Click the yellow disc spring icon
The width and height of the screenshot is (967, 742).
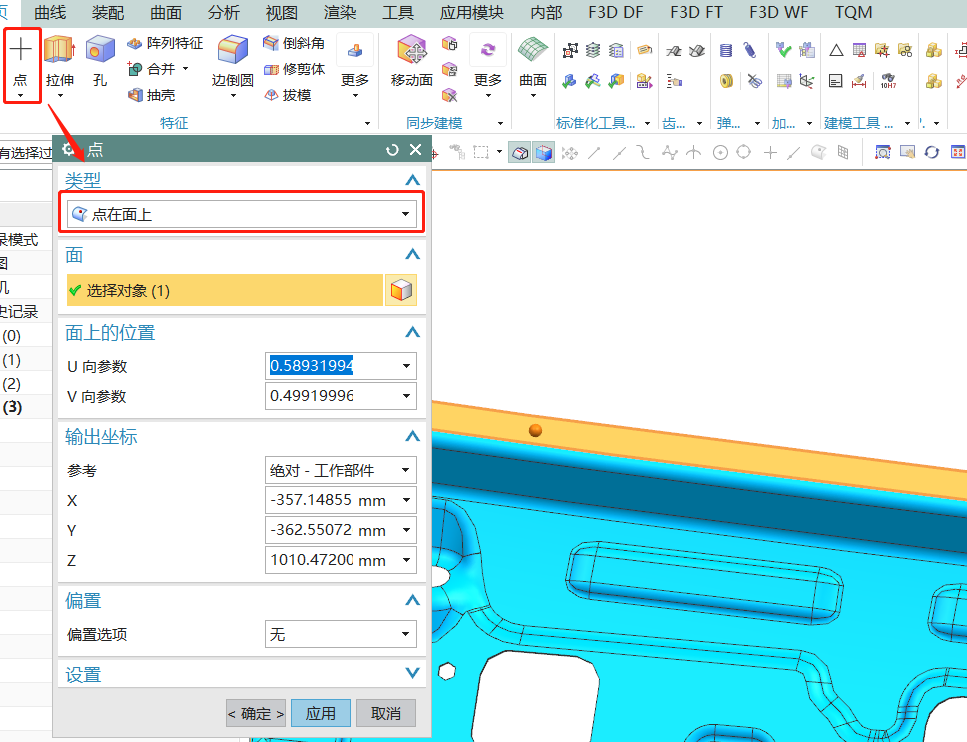click(726, 80)
